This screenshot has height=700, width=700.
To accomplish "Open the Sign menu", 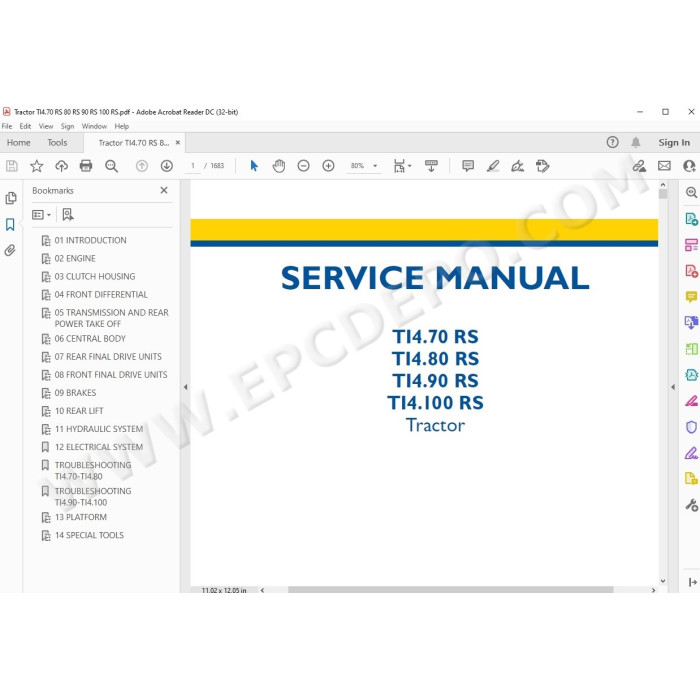I will pyautogui.click(x=67, y=126).
